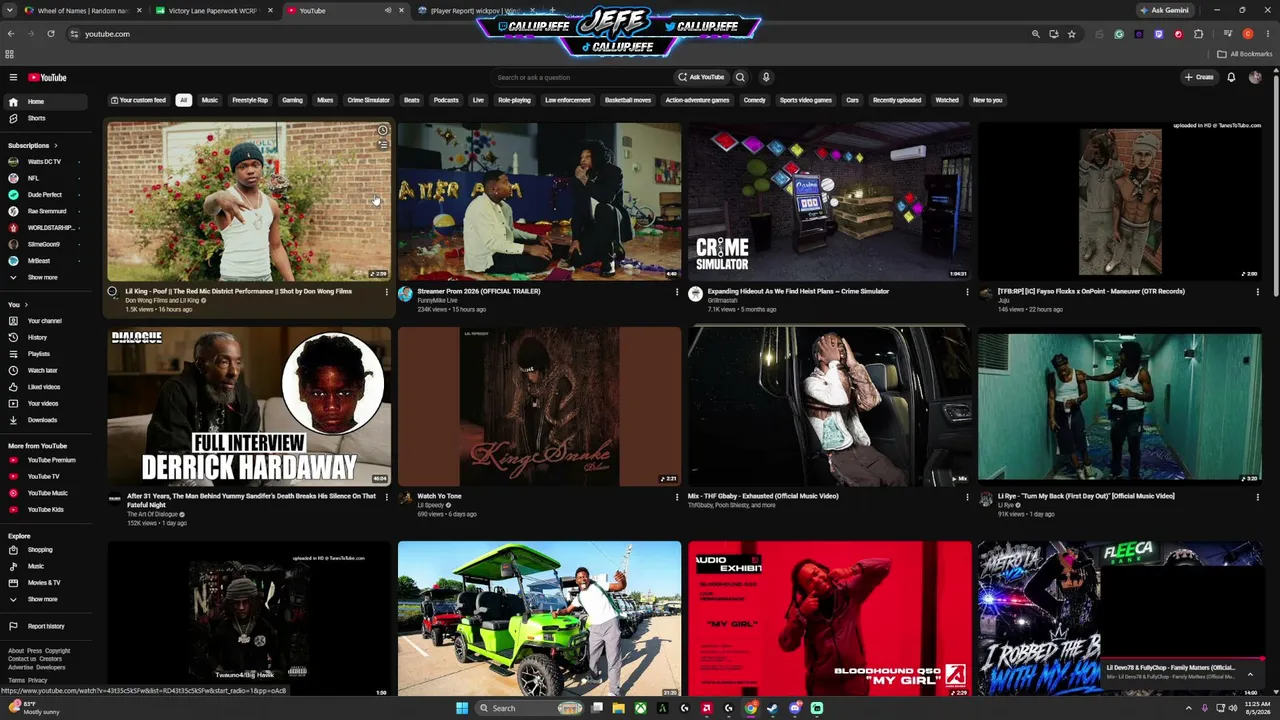Open Downloads in the sidebar
The height and width of the screenshot is (720, 1280).
click(46, 420)
